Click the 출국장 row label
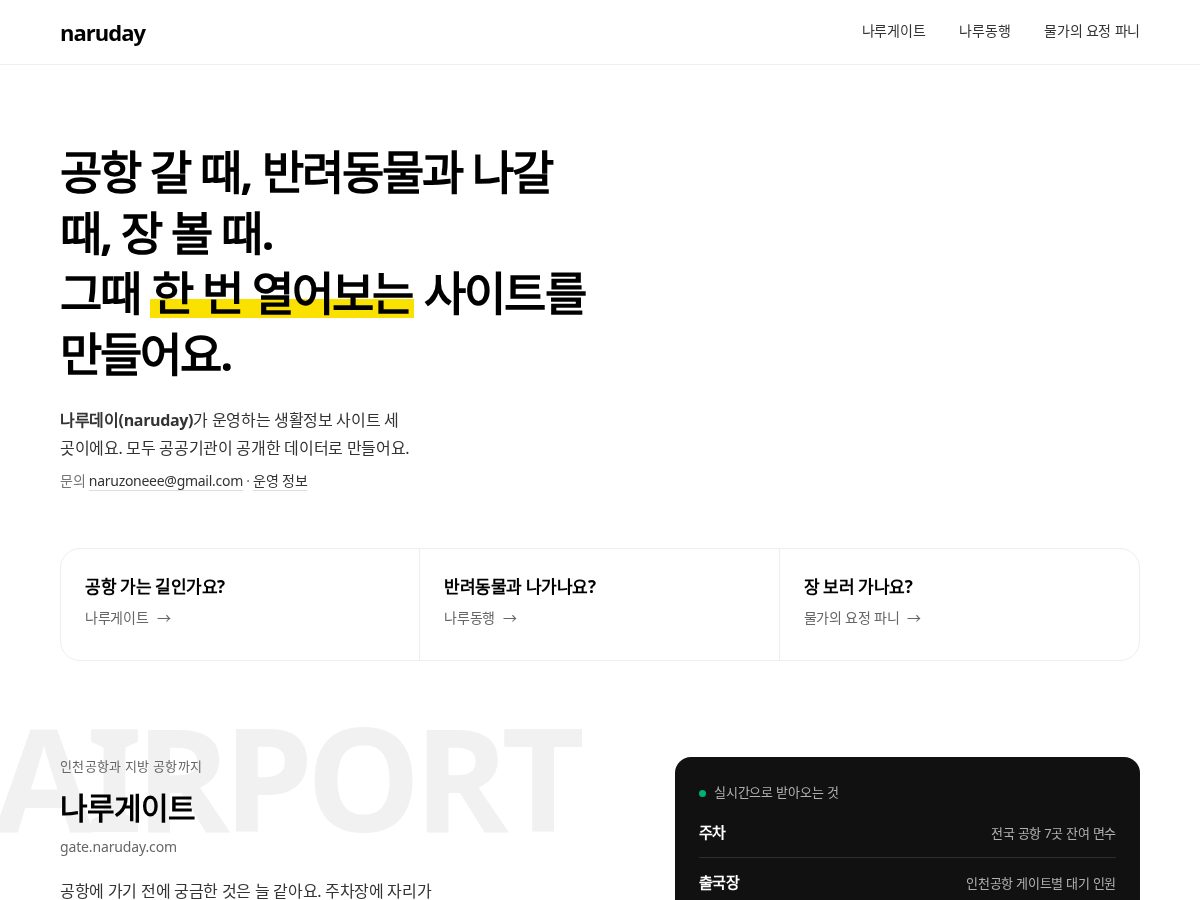1200x900 pixels. pos(719,883)
